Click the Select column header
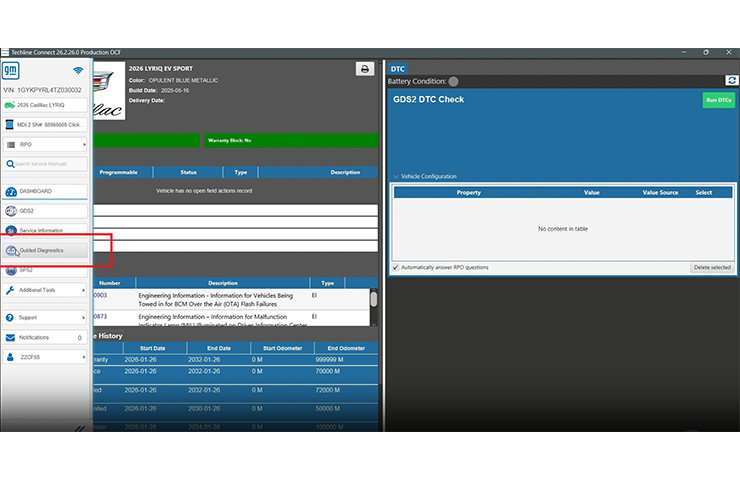 (x=703, y=193)
